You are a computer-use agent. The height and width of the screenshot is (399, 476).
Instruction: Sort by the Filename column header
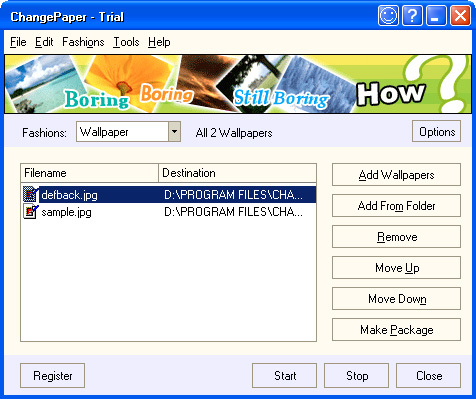click(90, 173)
